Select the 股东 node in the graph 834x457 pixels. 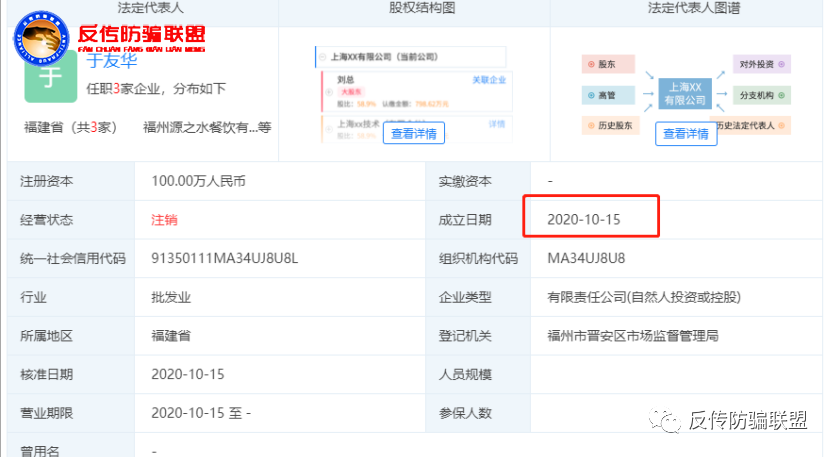click(x=608, y=64)
